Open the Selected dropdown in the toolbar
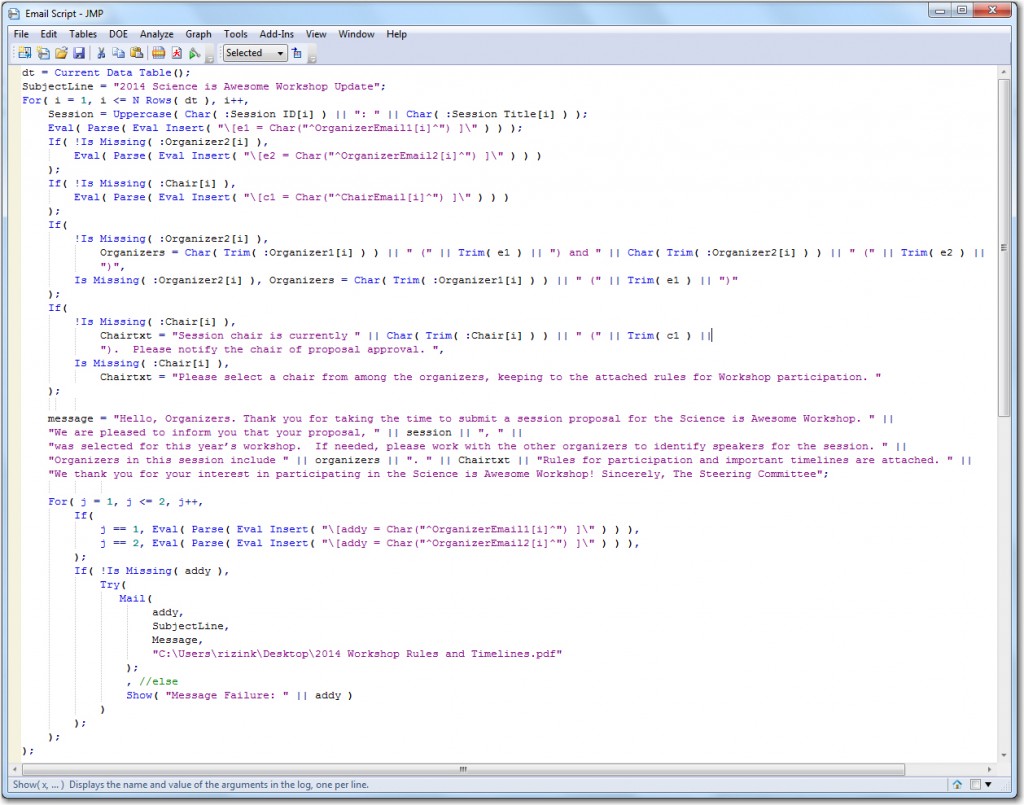 tap(255, 53)
